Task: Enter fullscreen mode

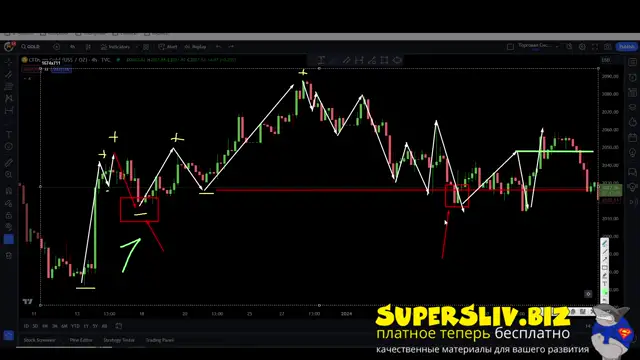Action: pos(595,47)
